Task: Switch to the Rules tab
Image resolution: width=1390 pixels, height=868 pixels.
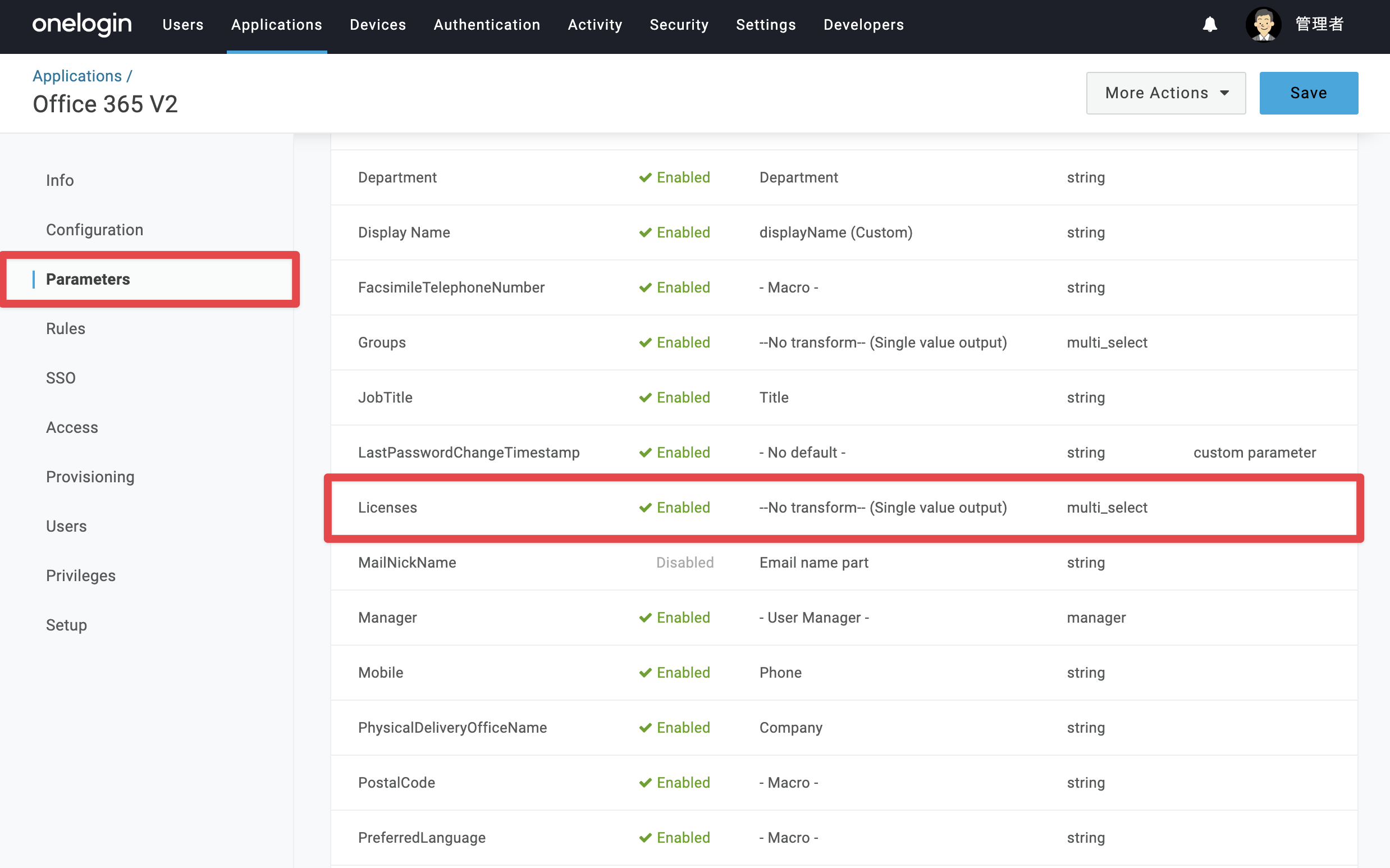Action: (66, 328)
